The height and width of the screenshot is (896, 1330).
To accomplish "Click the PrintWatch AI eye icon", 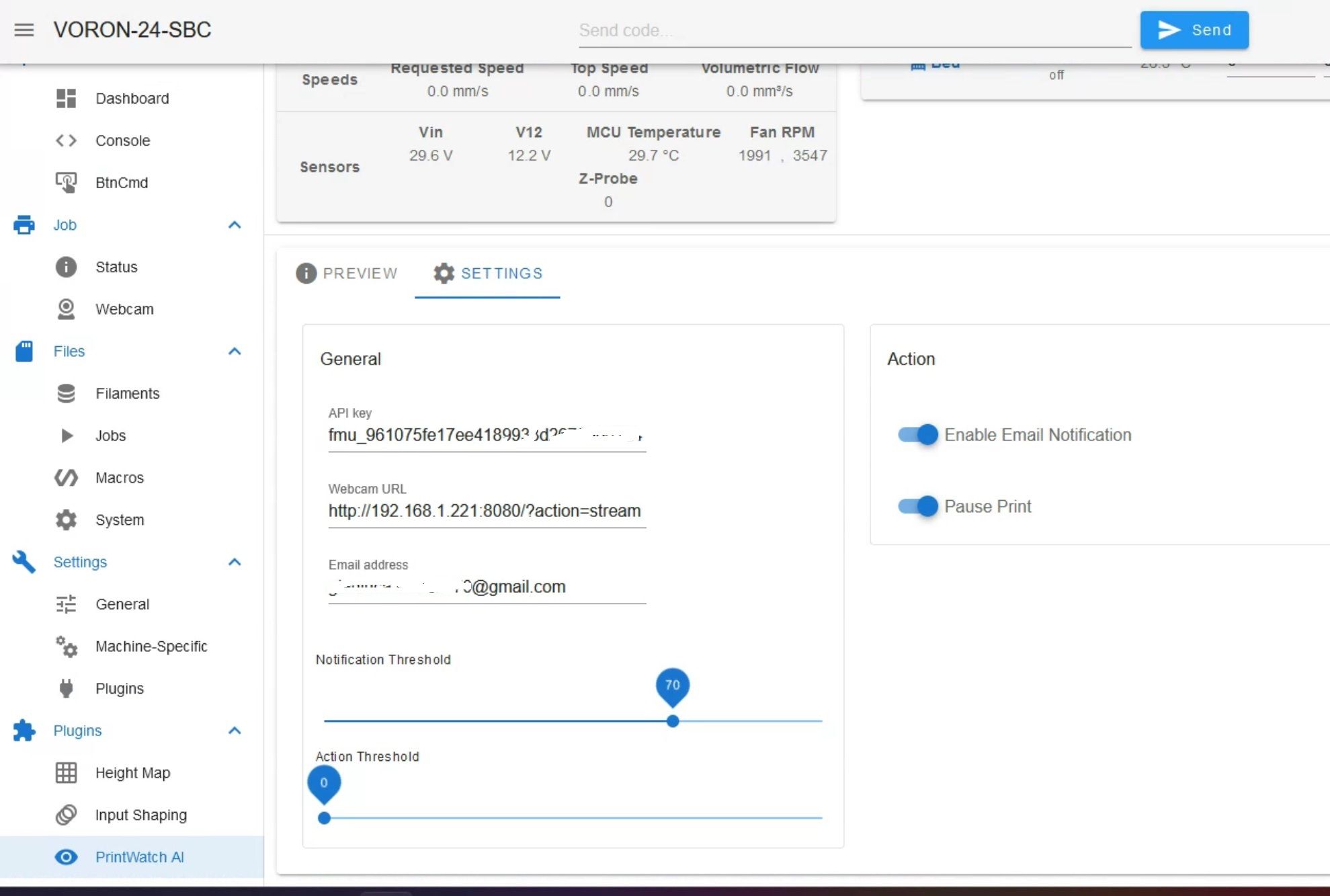I will pos(66,857).
